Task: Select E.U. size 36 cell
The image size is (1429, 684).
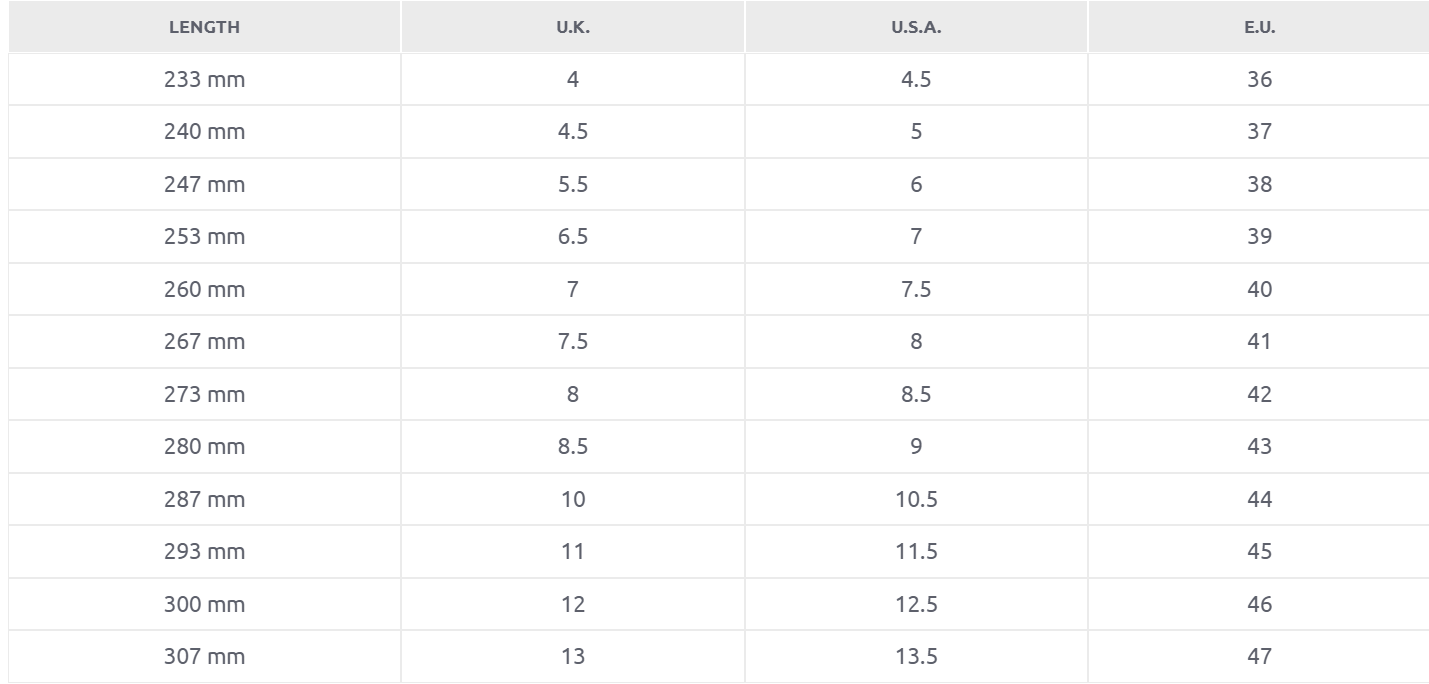Action: pos(1260,80)
